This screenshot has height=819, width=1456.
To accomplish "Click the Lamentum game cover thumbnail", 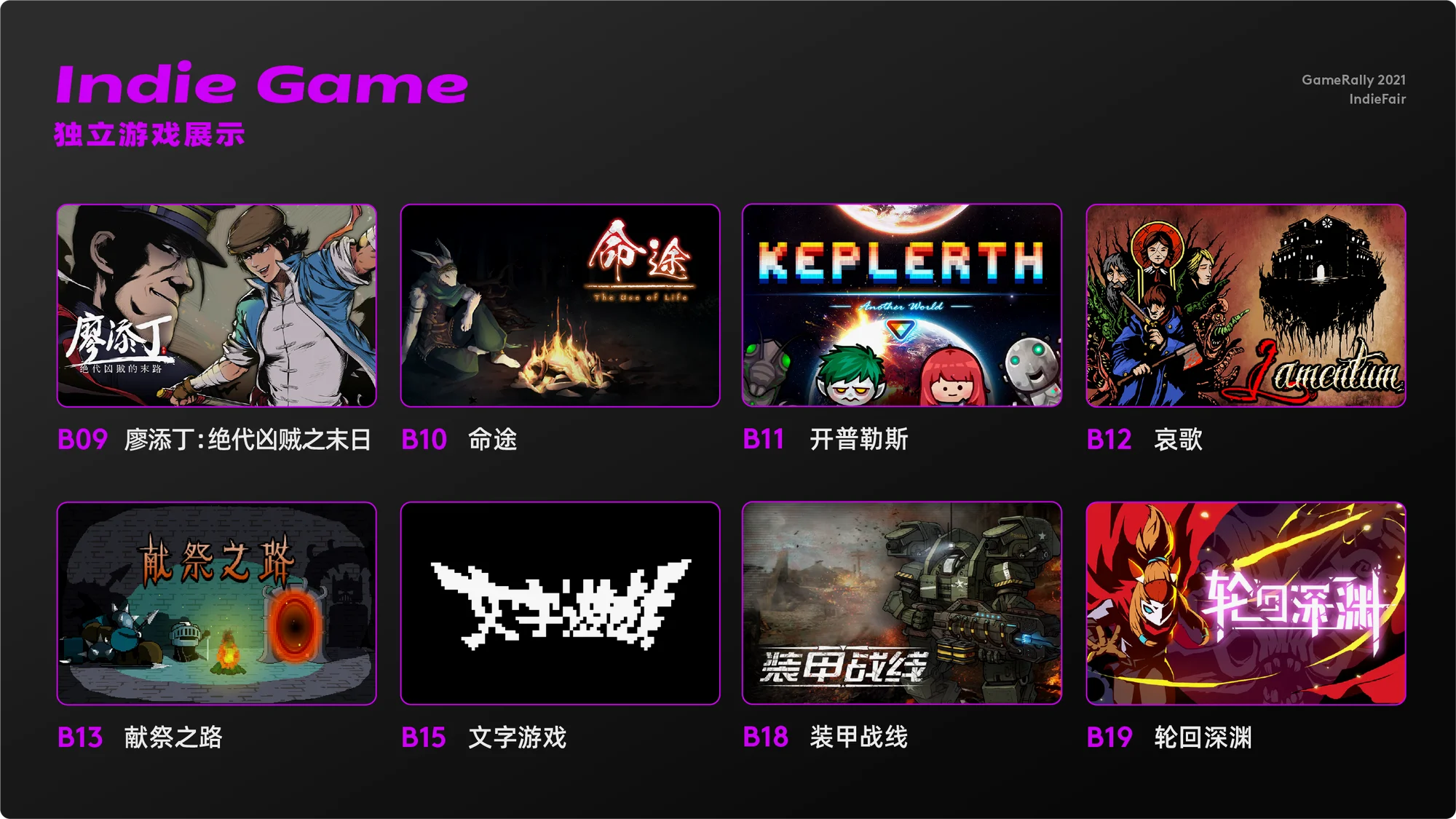I will [x=1246, y=305].
